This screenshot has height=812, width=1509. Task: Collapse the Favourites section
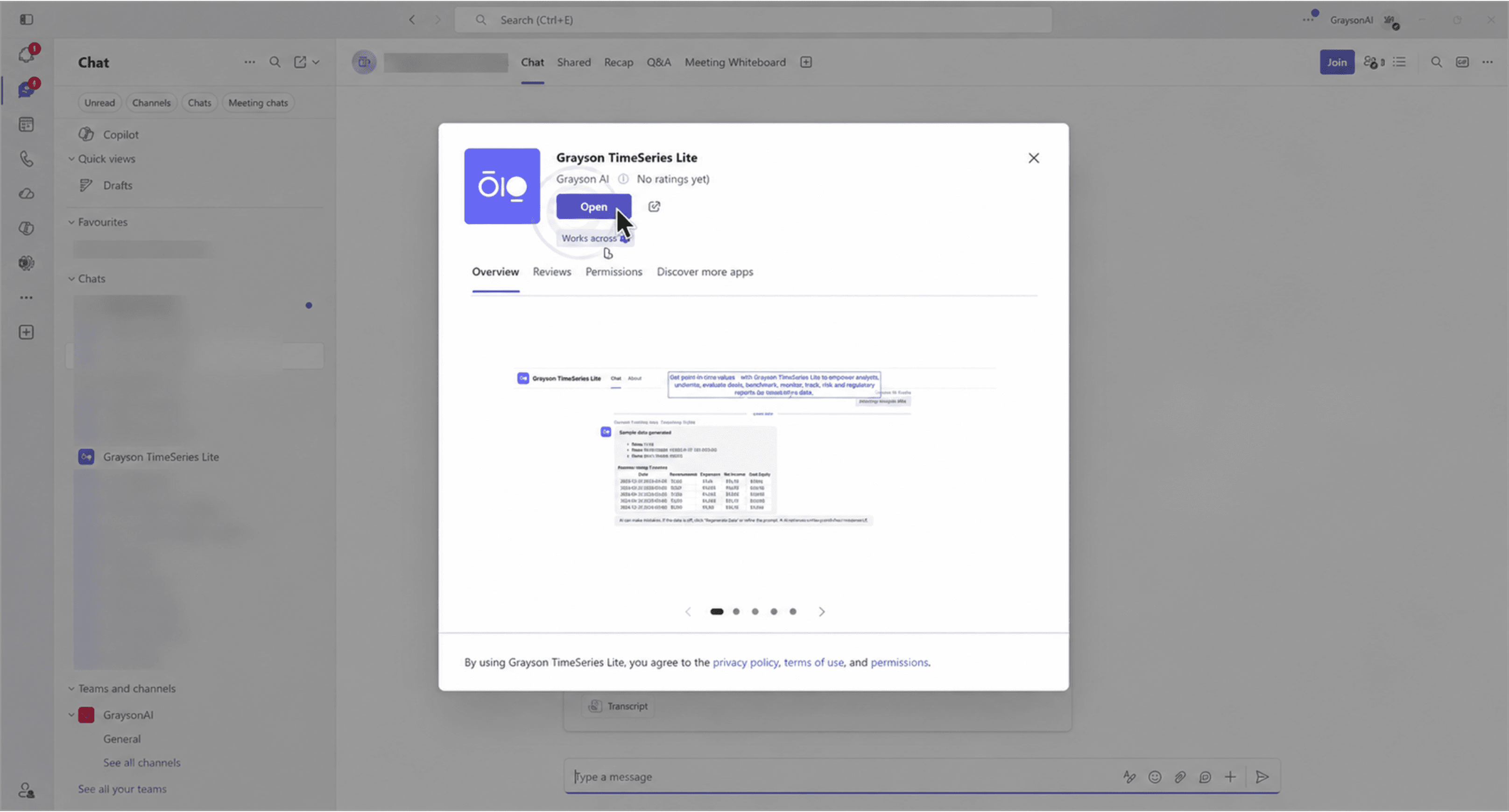tap(71, 223)
